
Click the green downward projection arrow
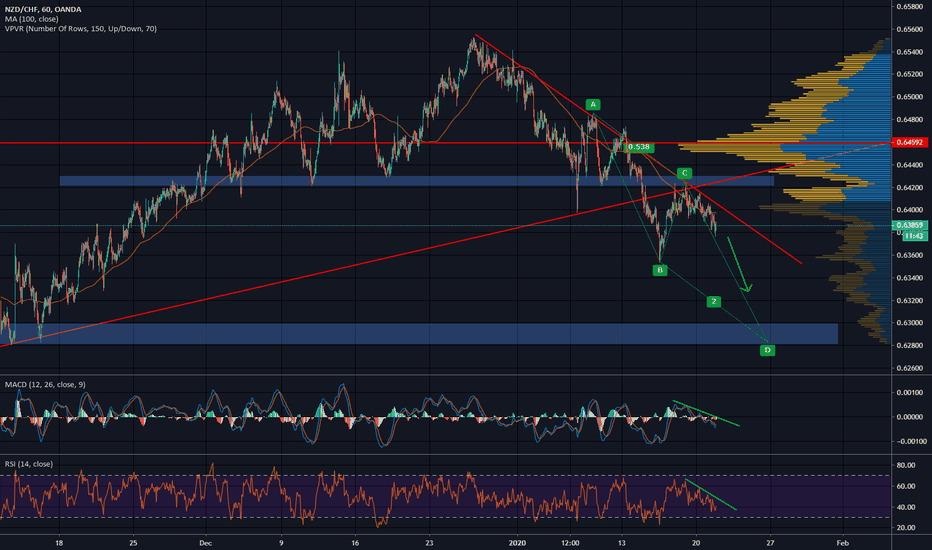tap(739, 267)
